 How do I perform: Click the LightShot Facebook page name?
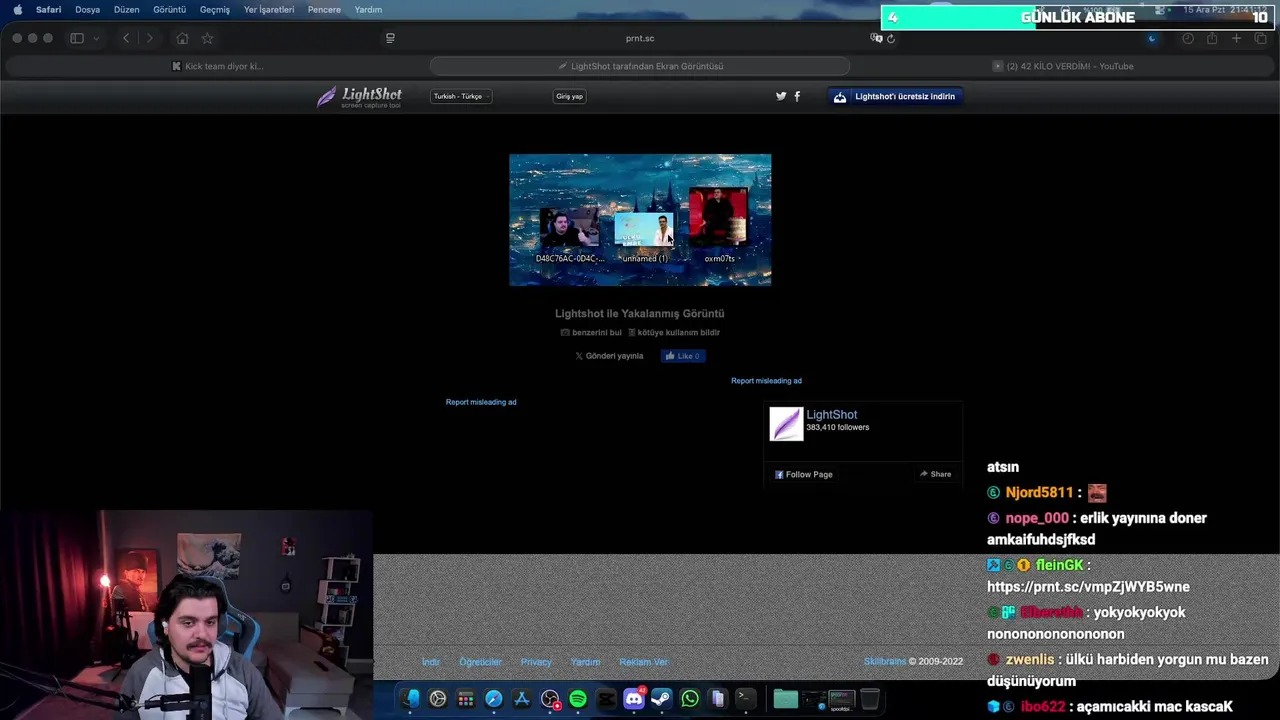(832, 414)
